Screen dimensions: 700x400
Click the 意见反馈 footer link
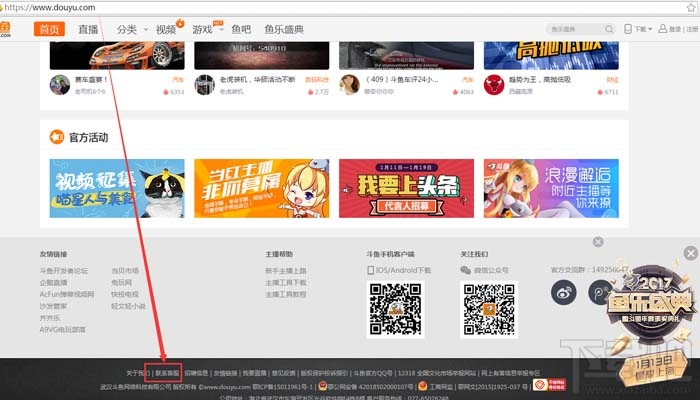coord(283,373)
